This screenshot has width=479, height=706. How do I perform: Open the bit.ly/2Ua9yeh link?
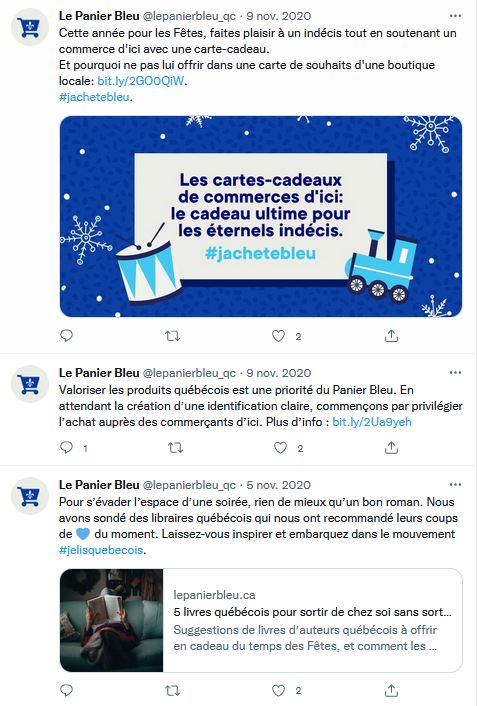(372, 422)
